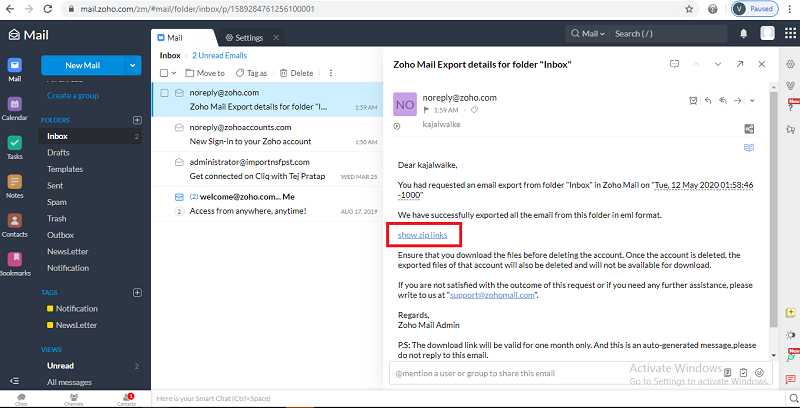Open the New Mail dropdown arrow
800x408 pixels.
pos(133,65)
